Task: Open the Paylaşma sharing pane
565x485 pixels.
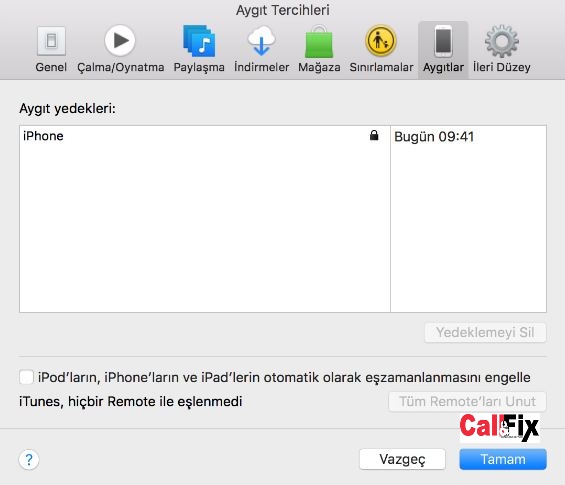Action: [199, 49]
